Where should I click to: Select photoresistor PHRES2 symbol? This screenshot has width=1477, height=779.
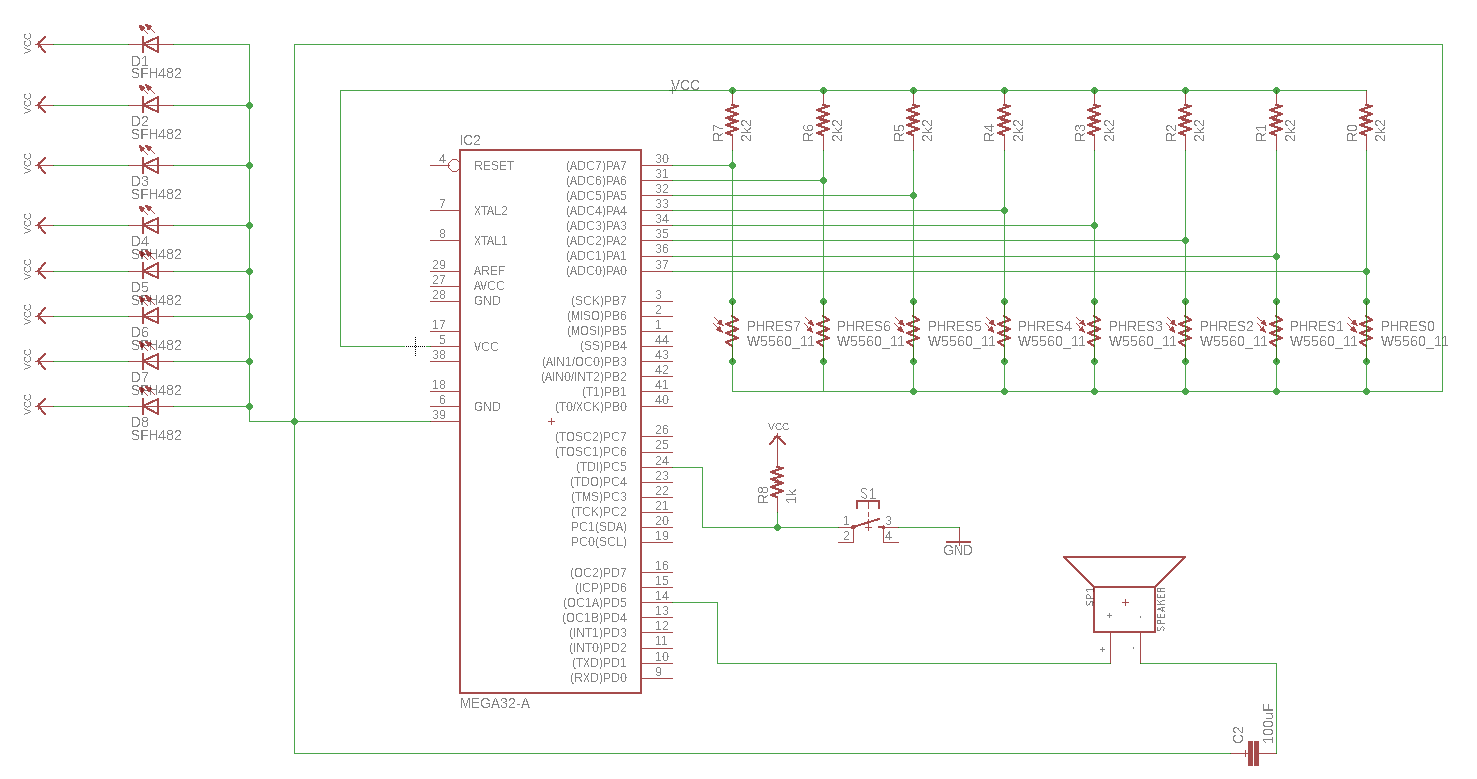click(x=1180, y=332)
